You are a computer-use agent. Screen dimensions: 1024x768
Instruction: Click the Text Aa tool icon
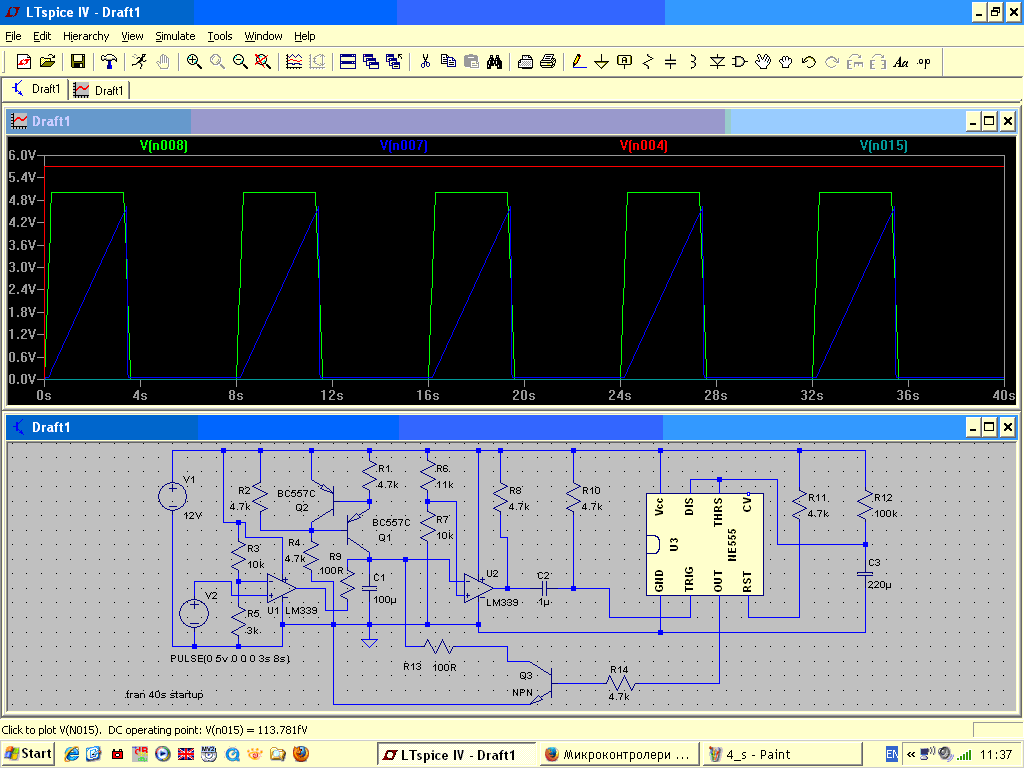pos(901,61)
